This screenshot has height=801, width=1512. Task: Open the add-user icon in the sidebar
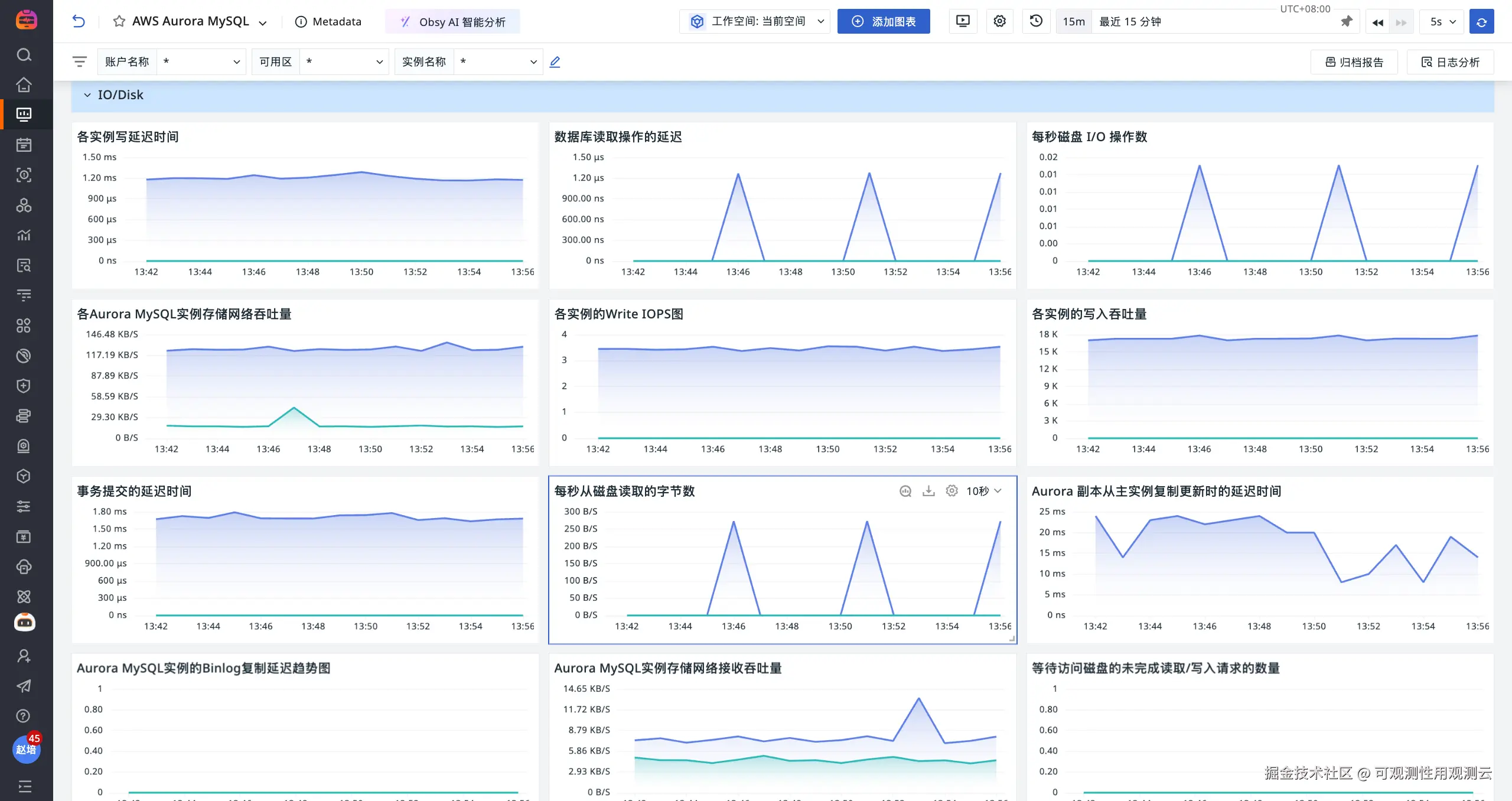24,656
